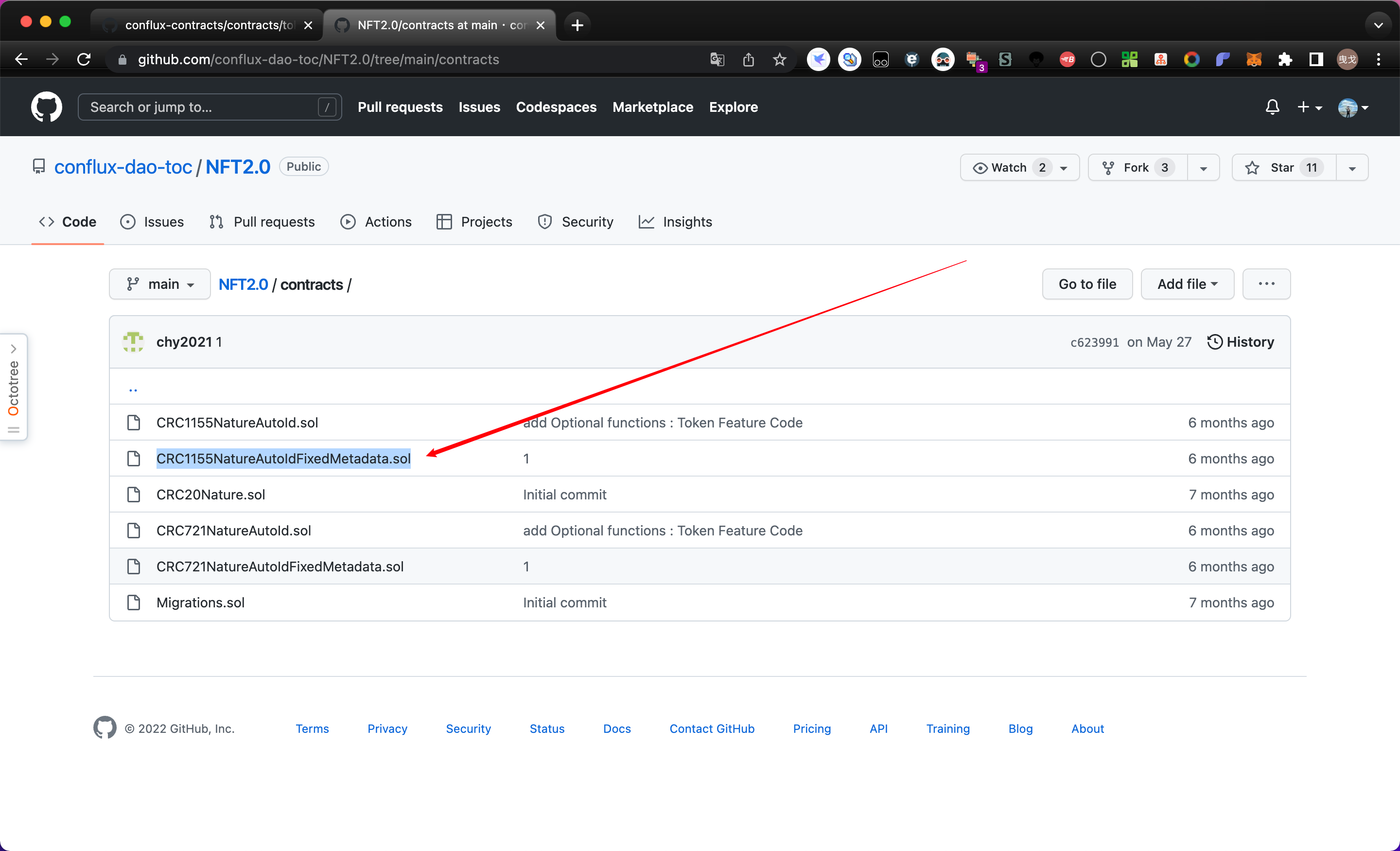The height and width of the screenshot is (851, 1400).
Task: Click the GitHub Octocat logo in header
Action: (46, 107)
